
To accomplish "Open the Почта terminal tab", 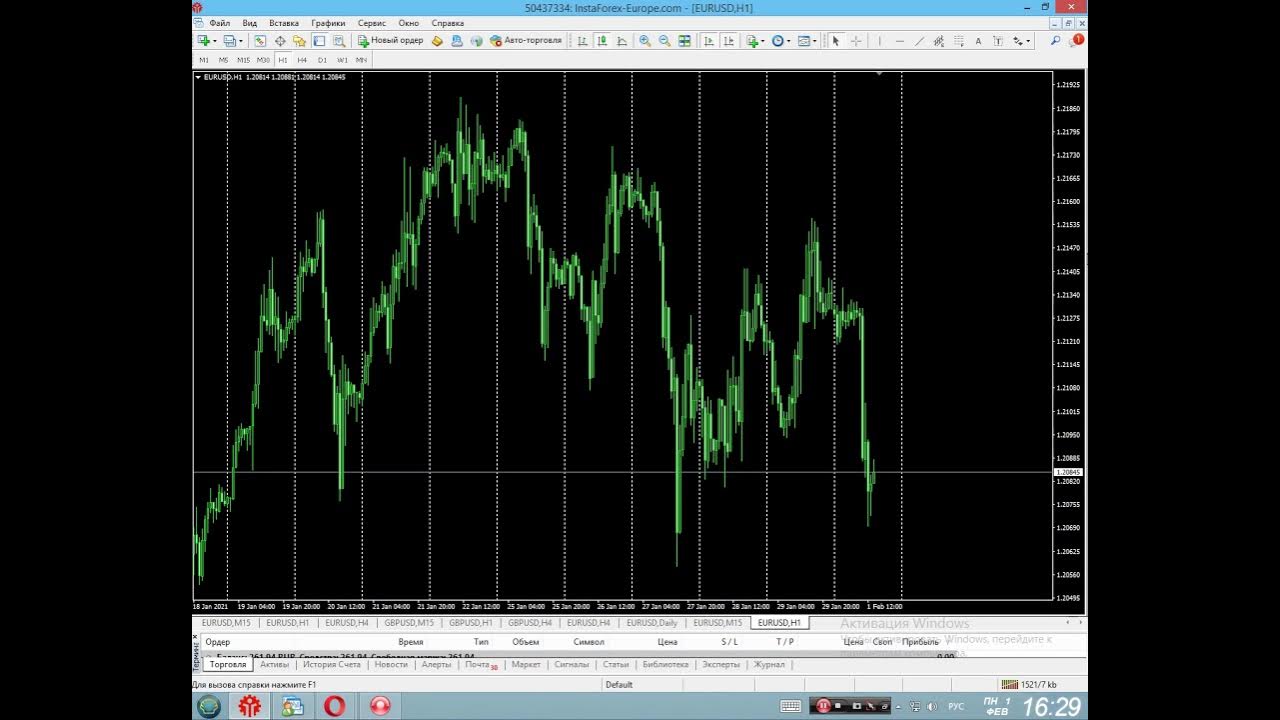I will (480, 665).
